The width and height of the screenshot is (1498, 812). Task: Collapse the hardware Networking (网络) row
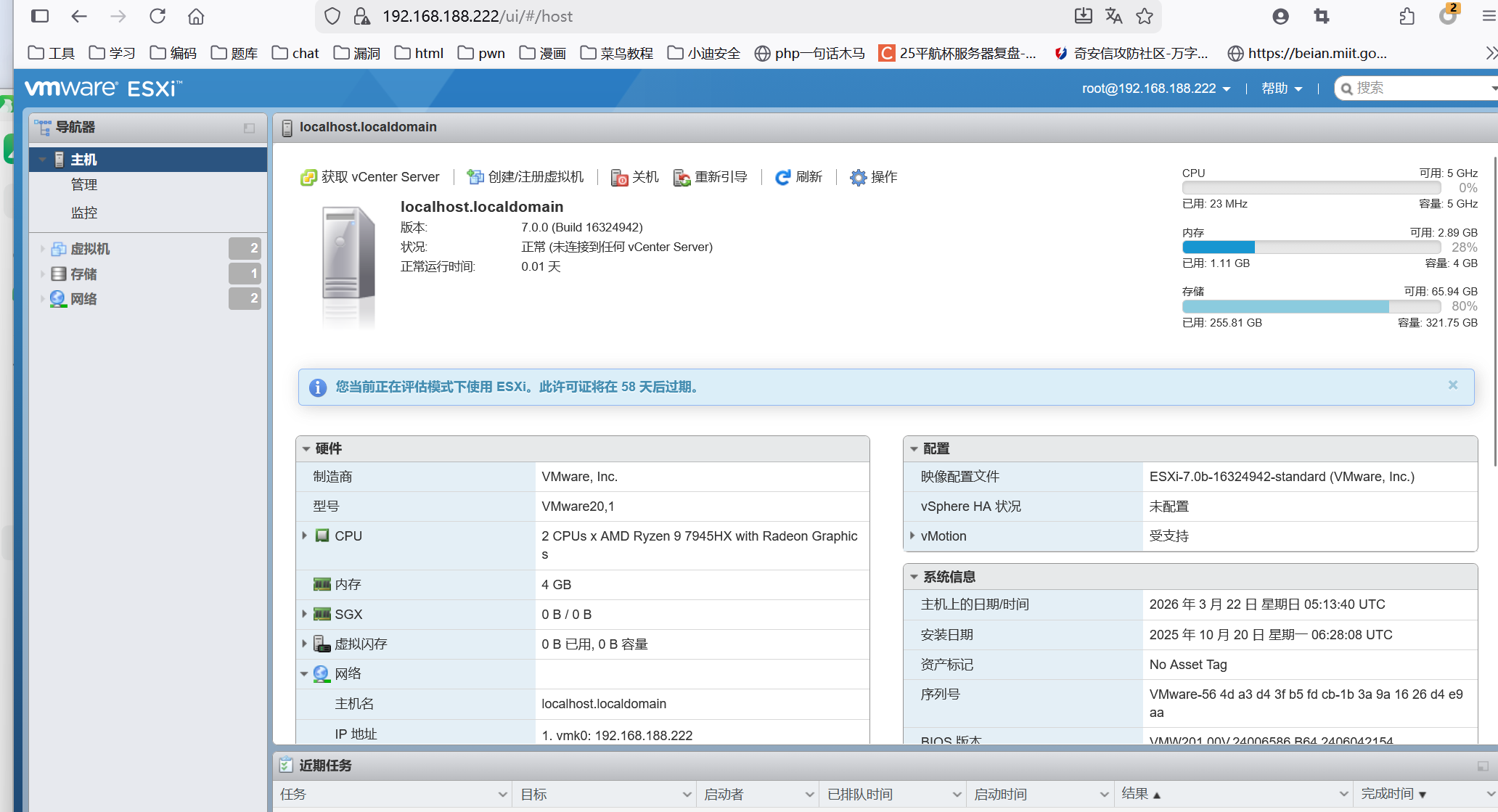coord(305,674)
